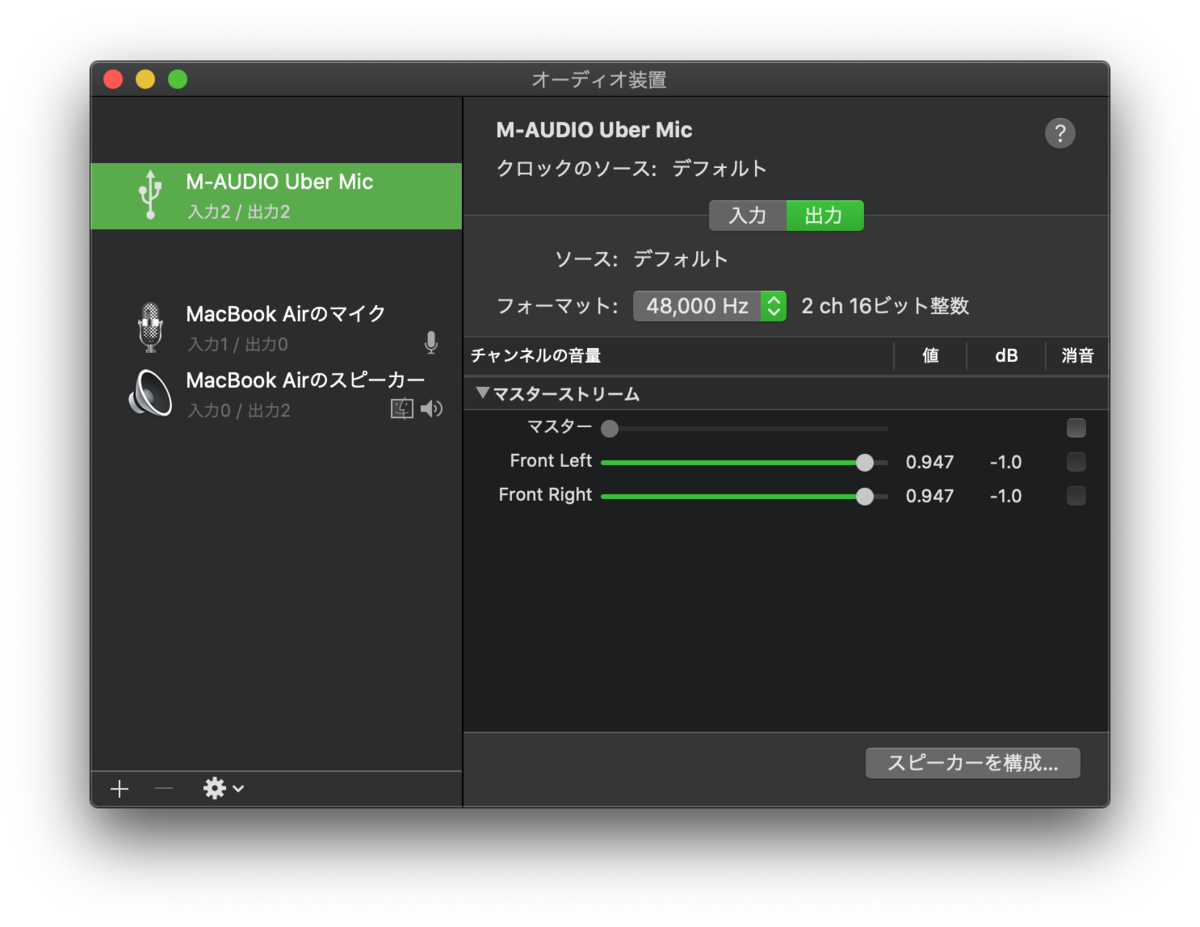Viewport: 1200px width, 927px height.
Task: Mute the Front Left channel
Action: point(1076,462)
